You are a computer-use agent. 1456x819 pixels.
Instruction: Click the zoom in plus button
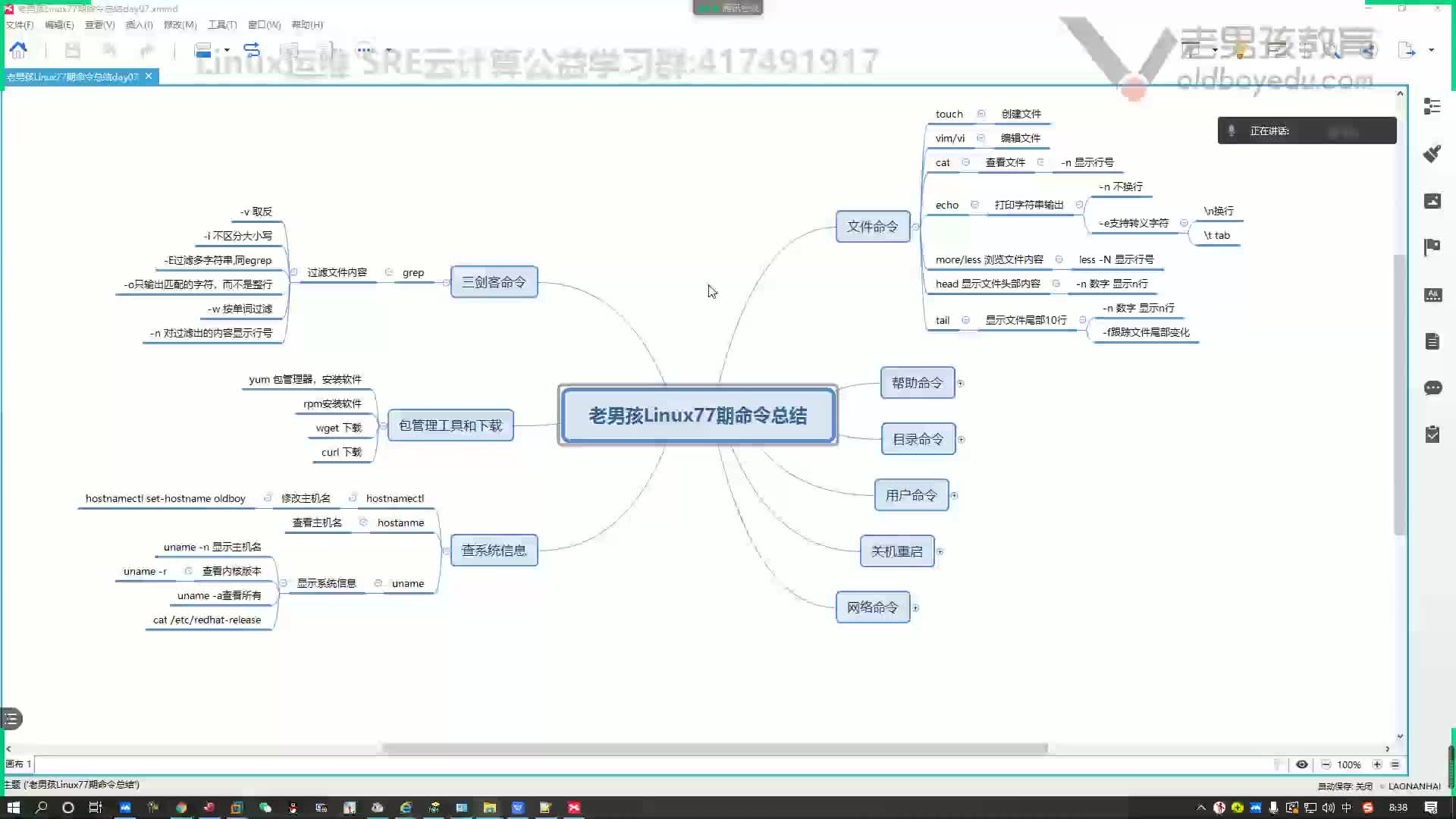pos(1377,764)
